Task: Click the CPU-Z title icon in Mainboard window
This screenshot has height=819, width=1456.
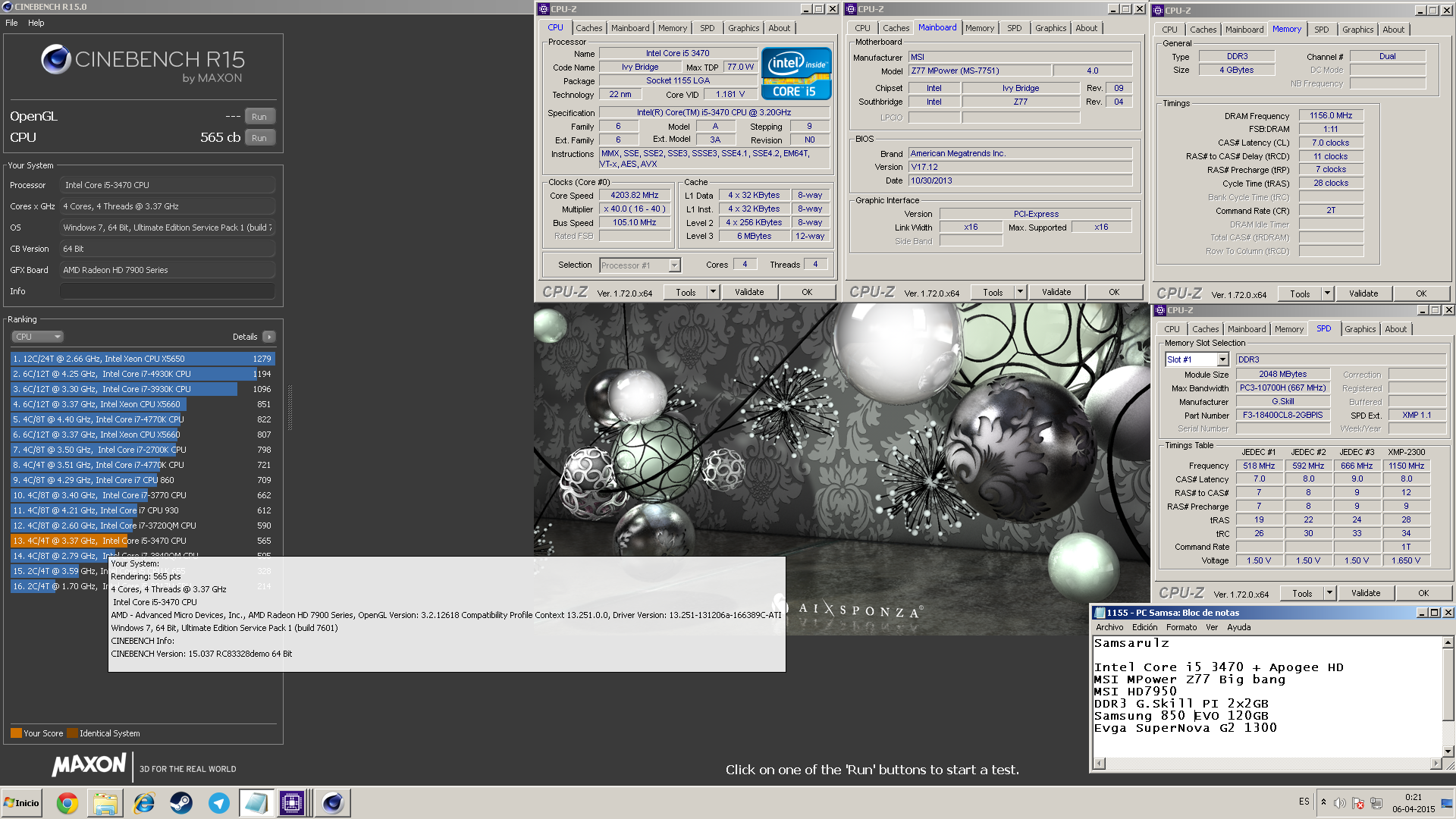Action: (x=851, y=9)
